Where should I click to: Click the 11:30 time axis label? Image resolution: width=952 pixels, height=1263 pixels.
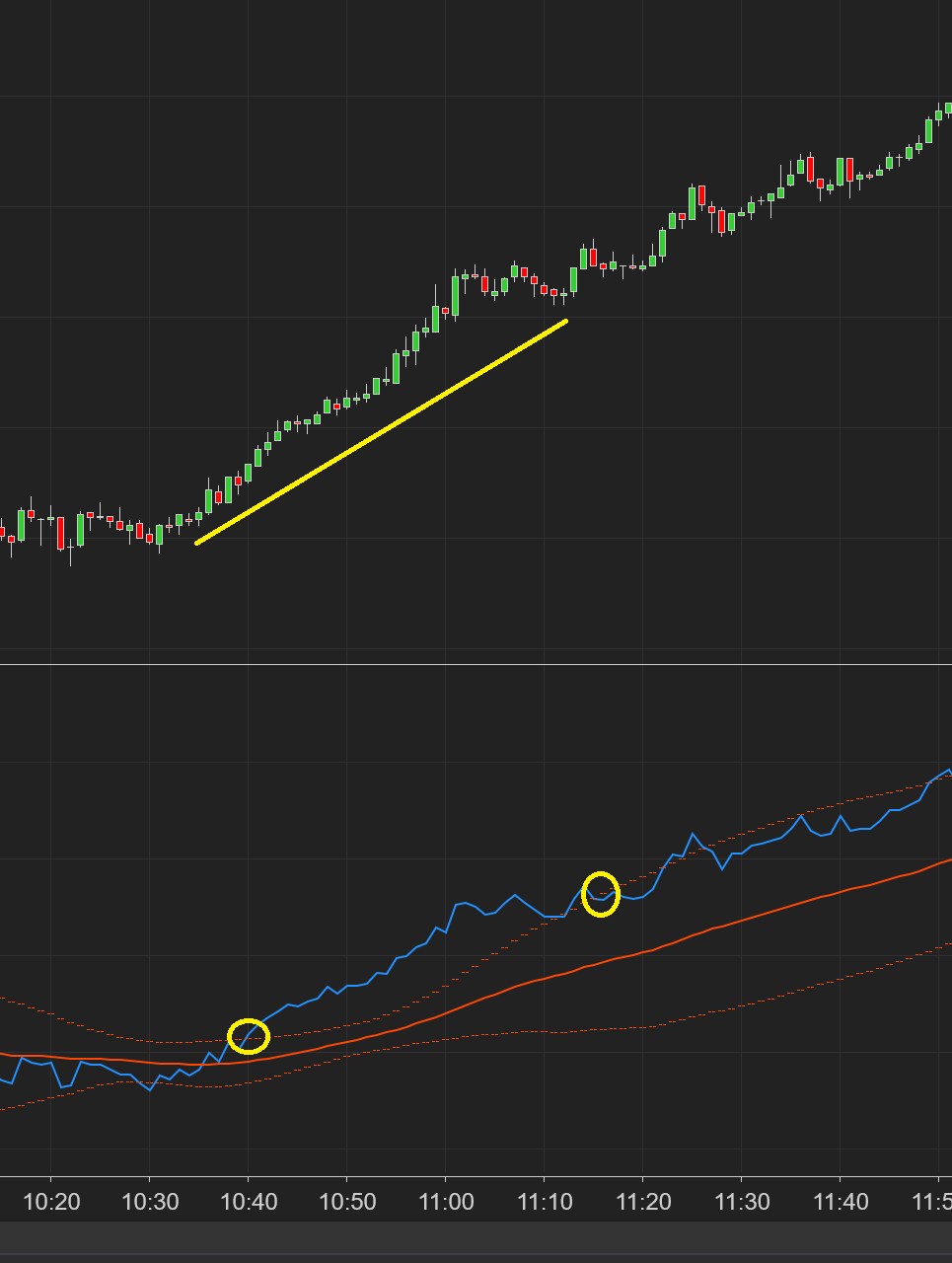[x=742, y=1202]
